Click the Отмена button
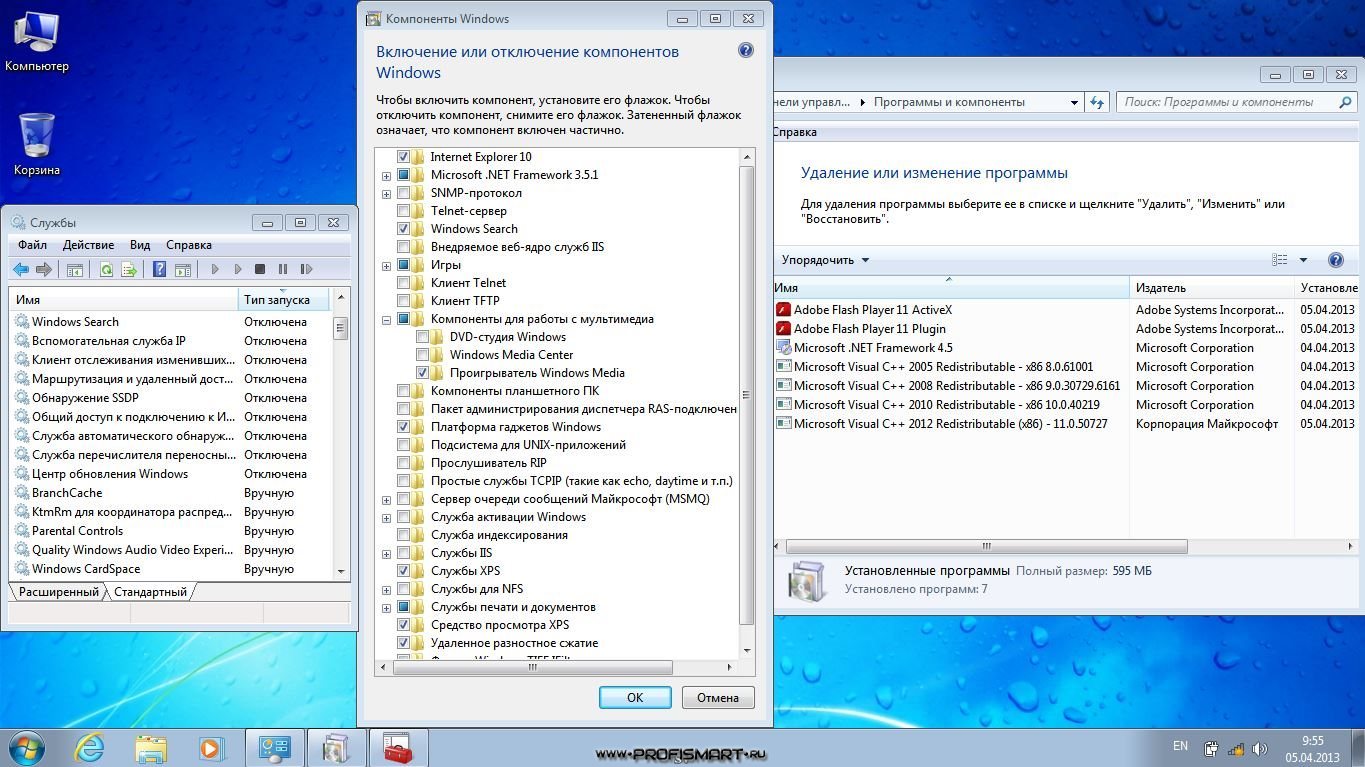This screenshot has height=767, width=1365. click(x=718, y=698)
